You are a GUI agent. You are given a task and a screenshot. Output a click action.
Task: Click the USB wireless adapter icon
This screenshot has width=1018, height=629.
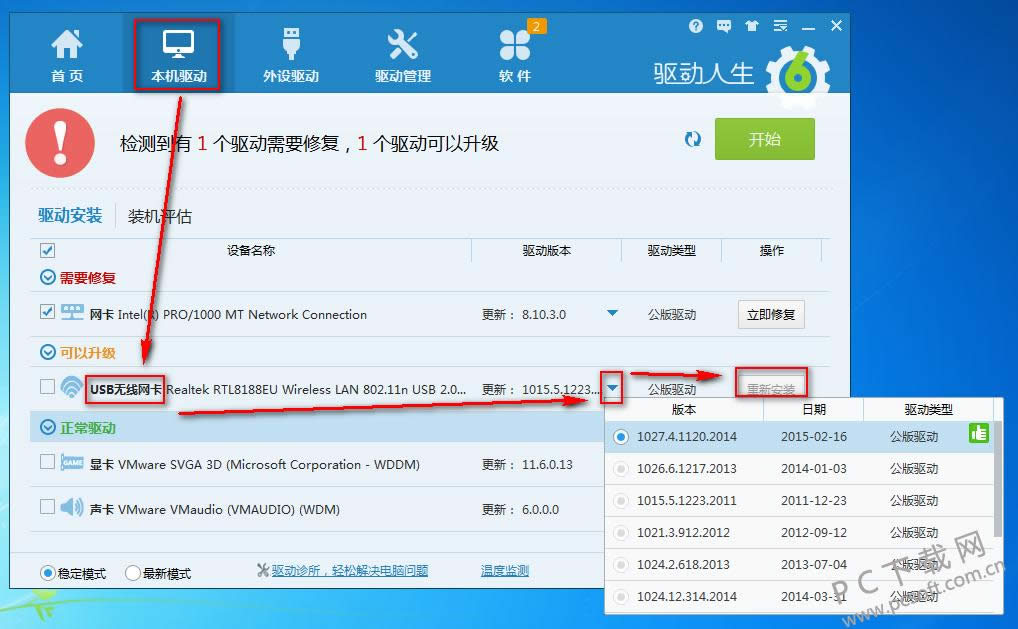tap(71, 388)
